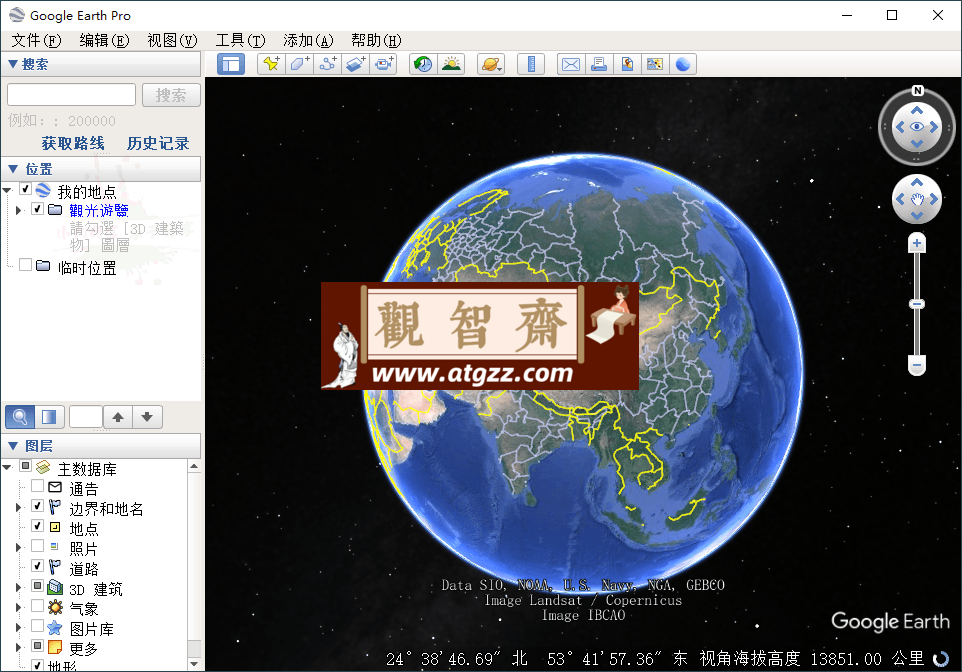Add a placemark with the pushpin icon
962x672 pixels.
[271, 64]
